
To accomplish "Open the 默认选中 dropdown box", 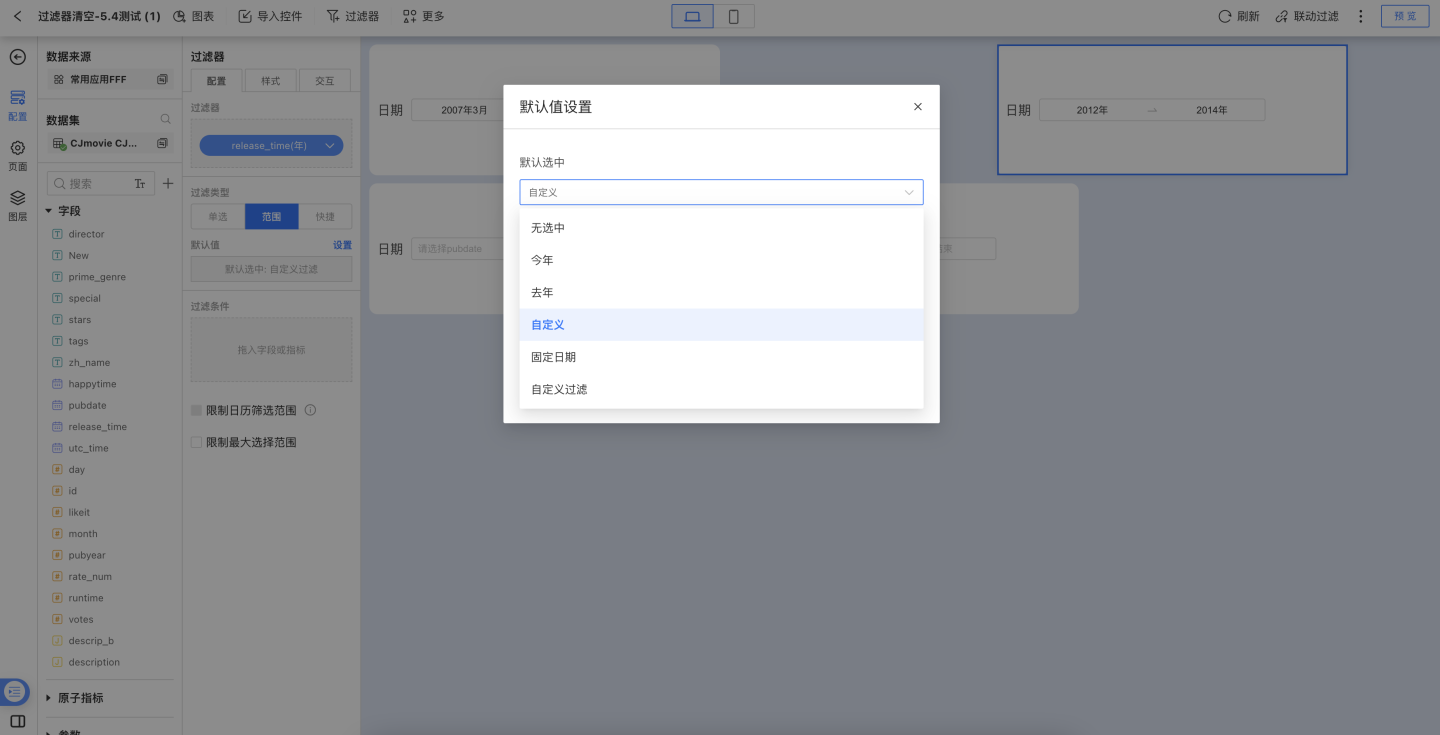I will pyautogui.click(x=721, y=192).
